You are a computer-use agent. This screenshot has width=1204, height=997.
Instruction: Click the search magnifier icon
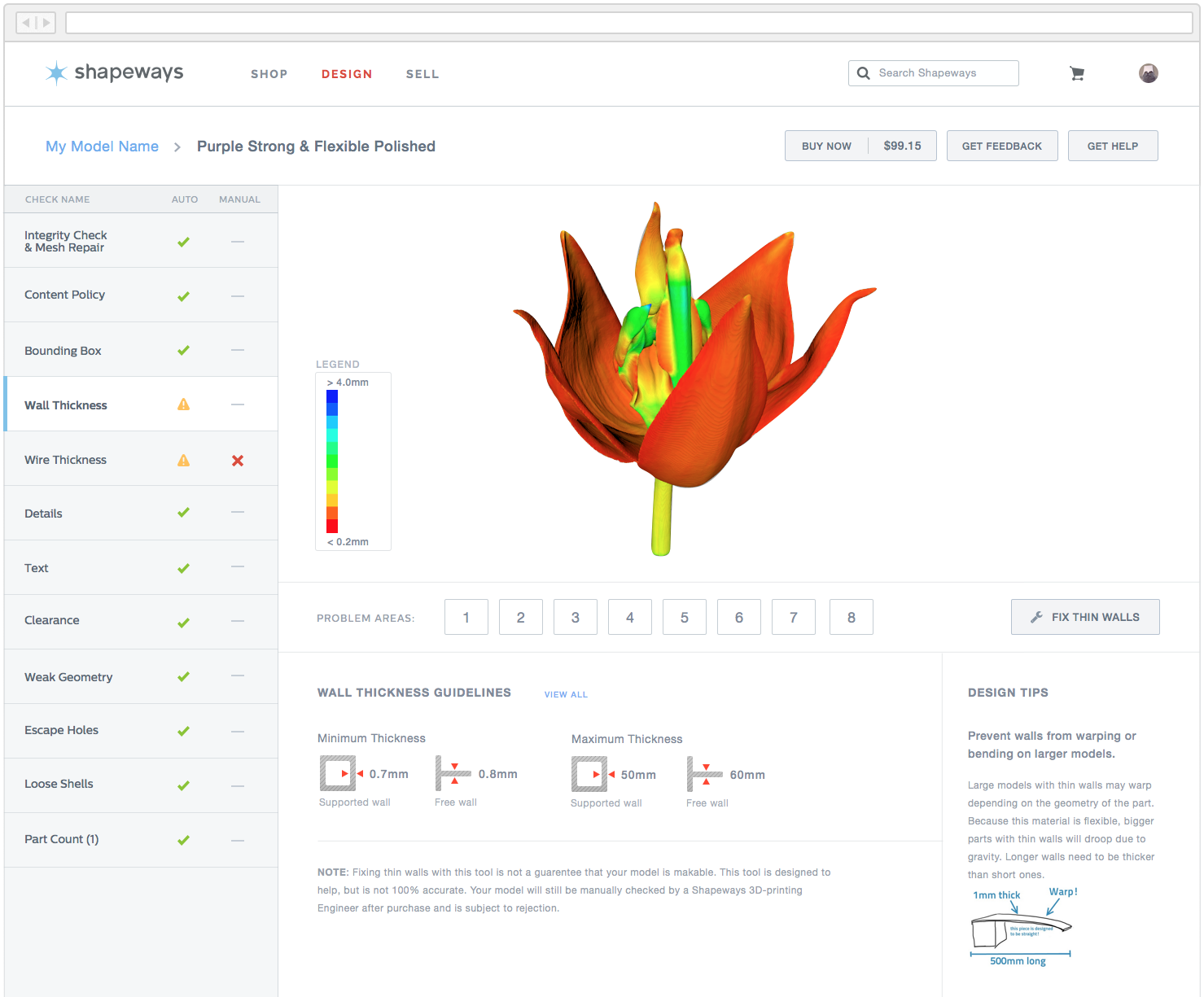(x=863, y=73)
